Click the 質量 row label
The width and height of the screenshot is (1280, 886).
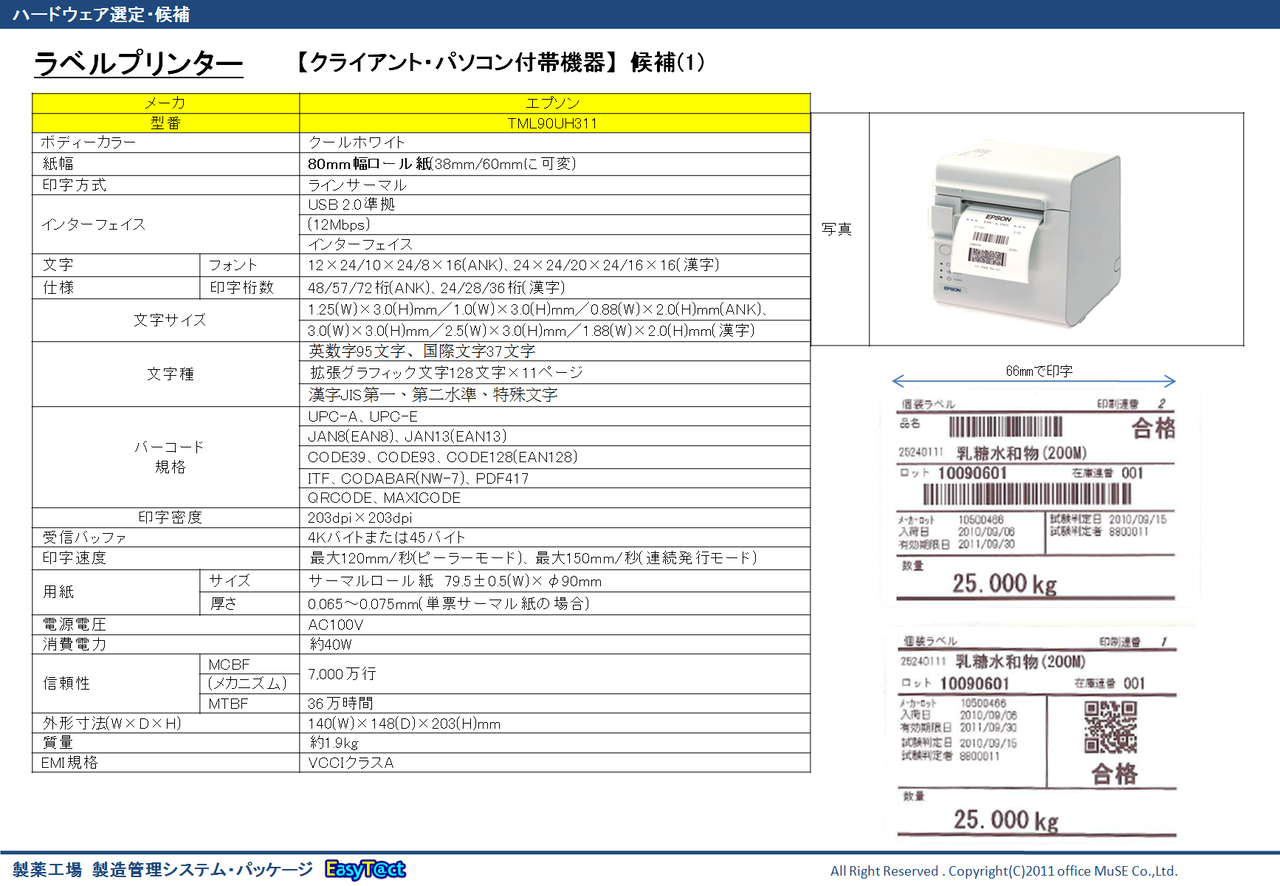coord(57,742)
